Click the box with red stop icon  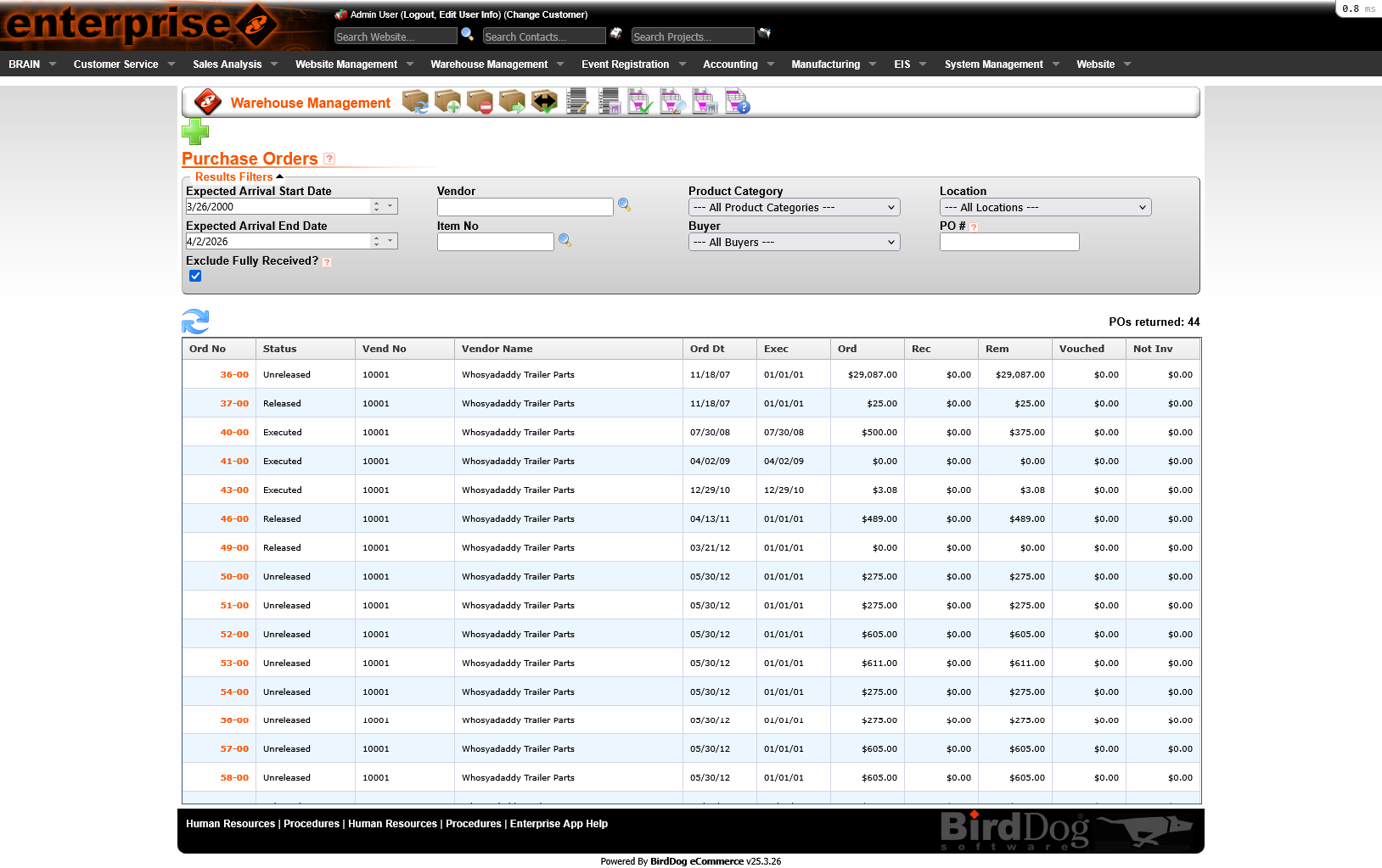480,102
